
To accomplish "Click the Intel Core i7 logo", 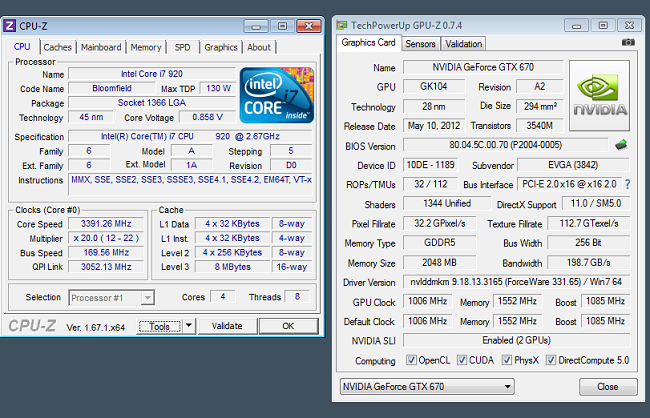I will coord(276,95).
